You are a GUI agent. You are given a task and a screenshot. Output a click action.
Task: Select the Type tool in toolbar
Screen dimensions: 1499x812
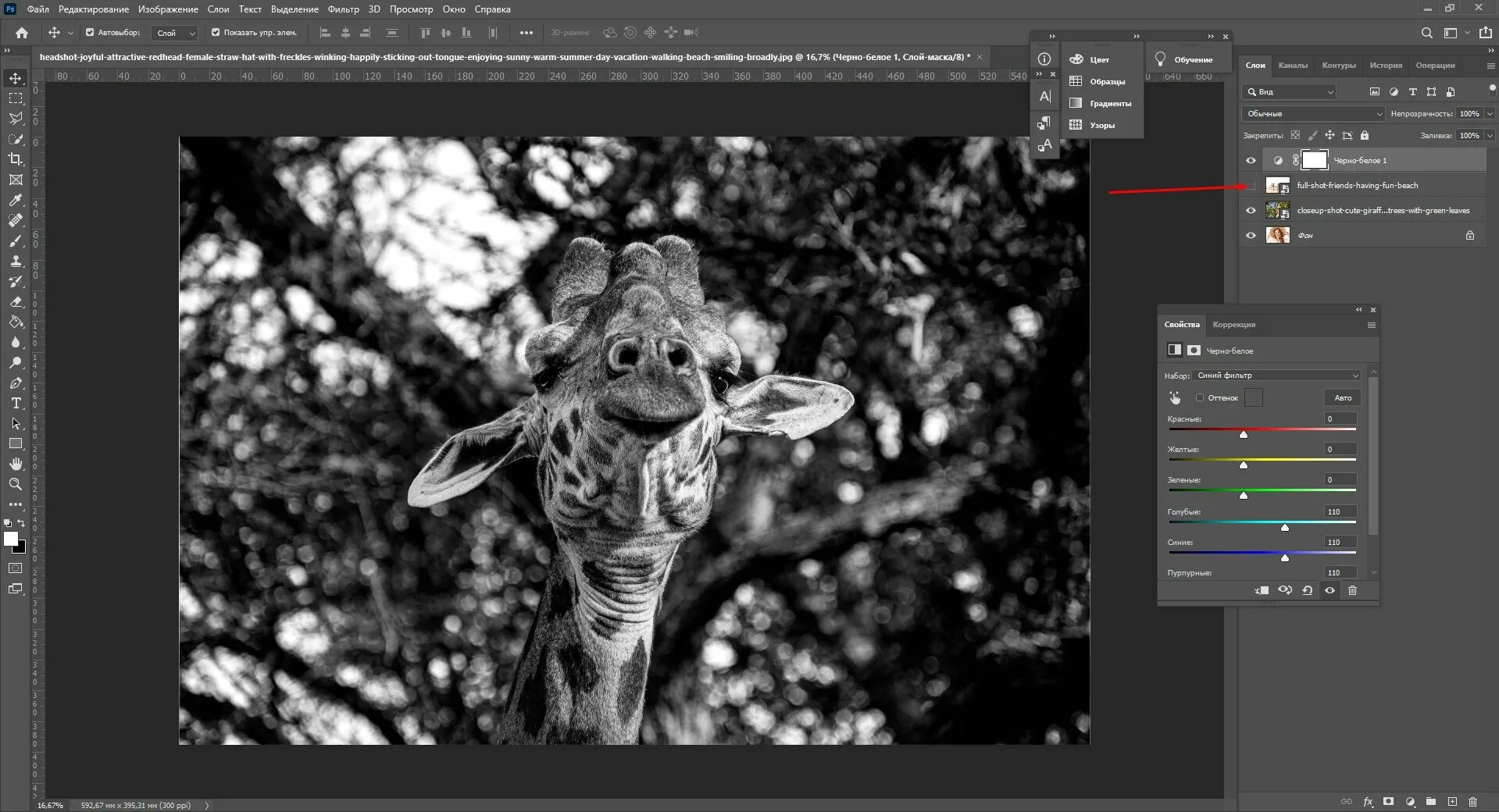point(16,403)
